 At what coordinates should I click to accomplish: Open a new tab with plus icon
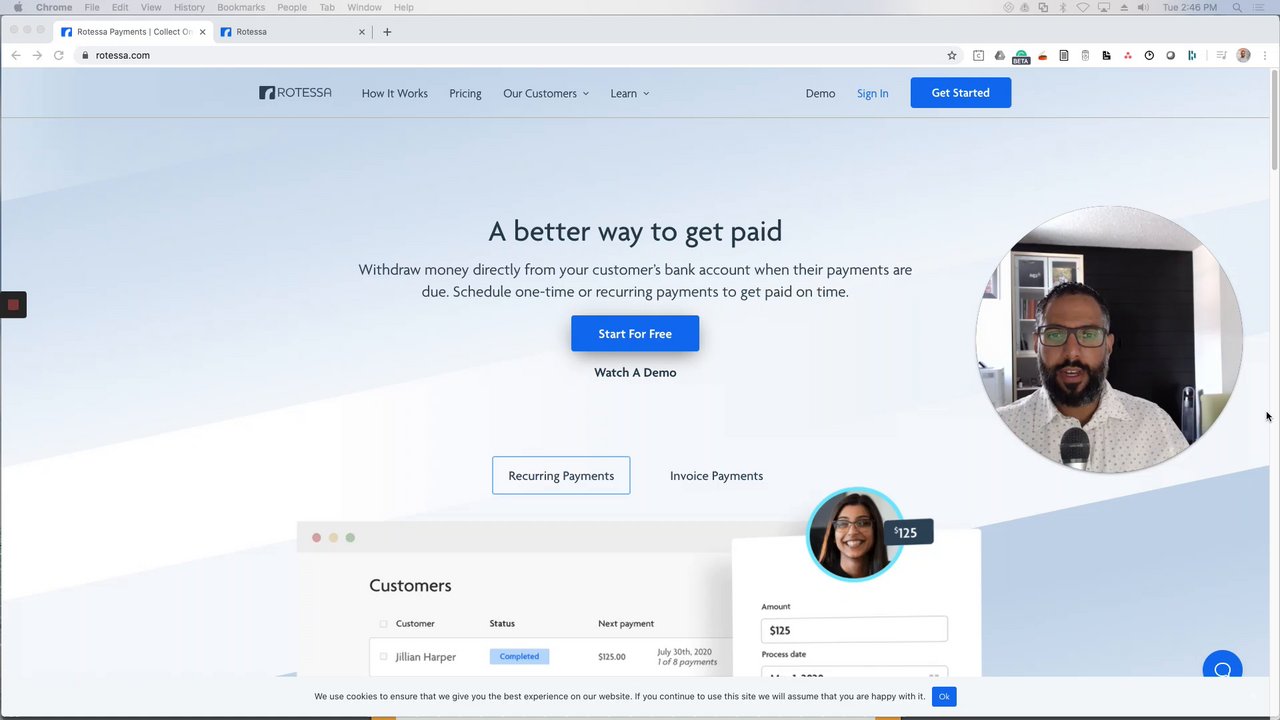pyautogui.click(x=387, y=31)
